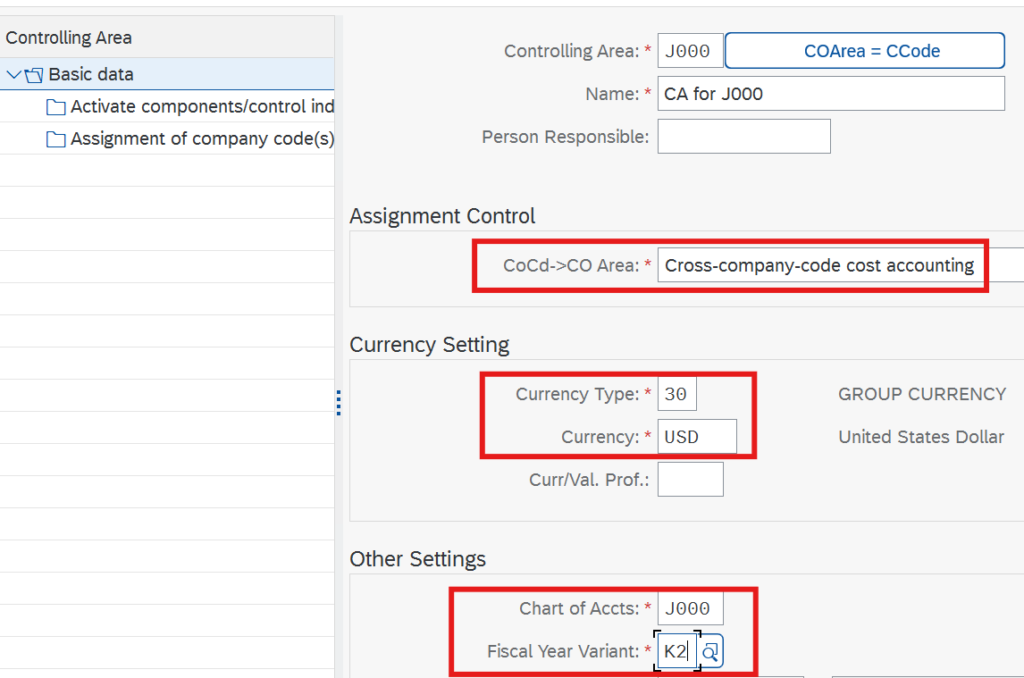
Task: Open the Activate components/control indicators node label
Action: click(202, 107)
